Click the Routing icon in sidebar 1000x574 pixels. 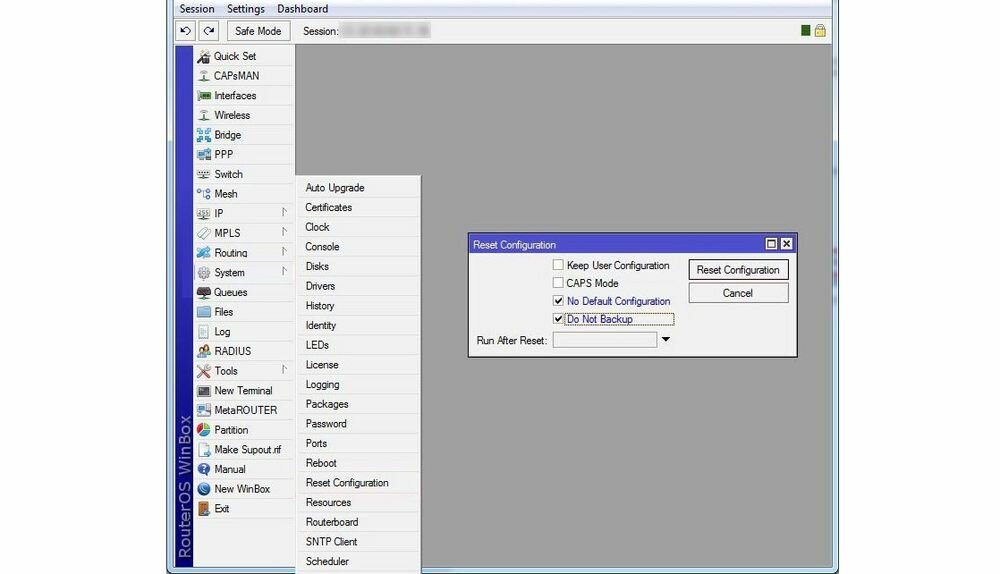tap(203, 253)
